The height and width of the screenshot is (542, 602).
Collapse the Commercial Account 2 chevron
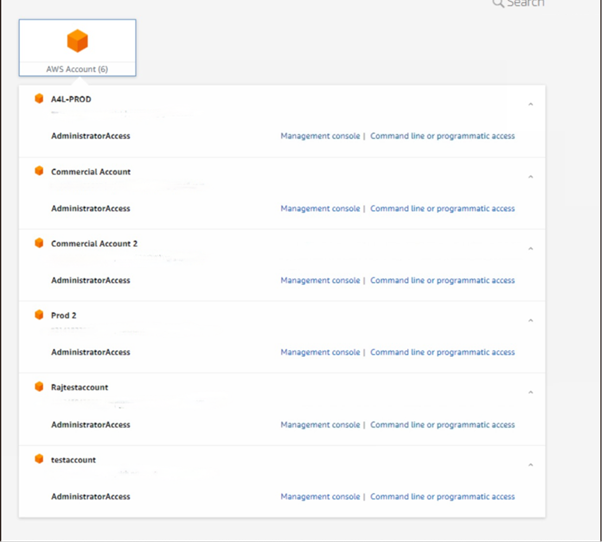531,249
